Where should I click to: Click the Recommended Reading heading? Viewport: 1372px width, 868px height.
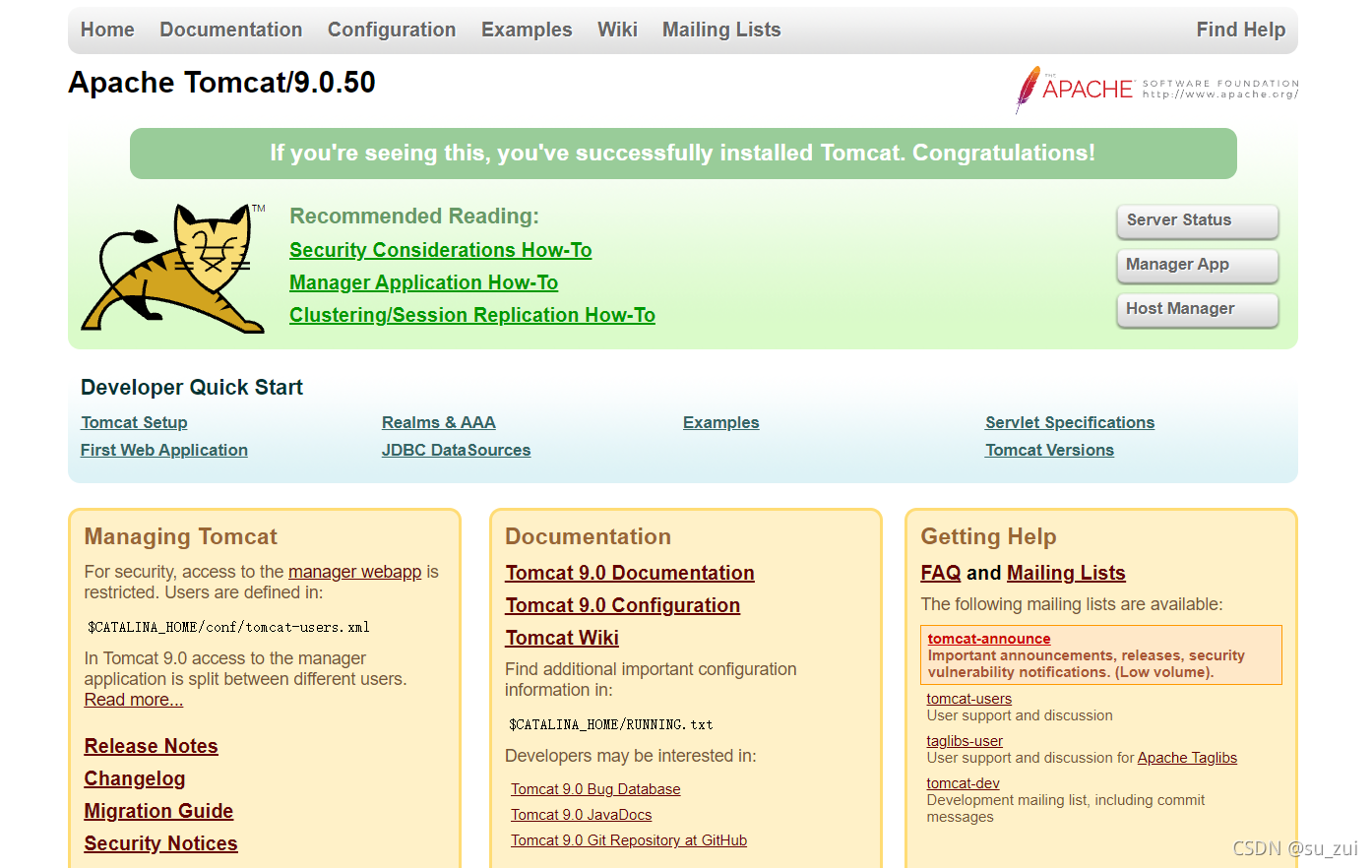414,217
